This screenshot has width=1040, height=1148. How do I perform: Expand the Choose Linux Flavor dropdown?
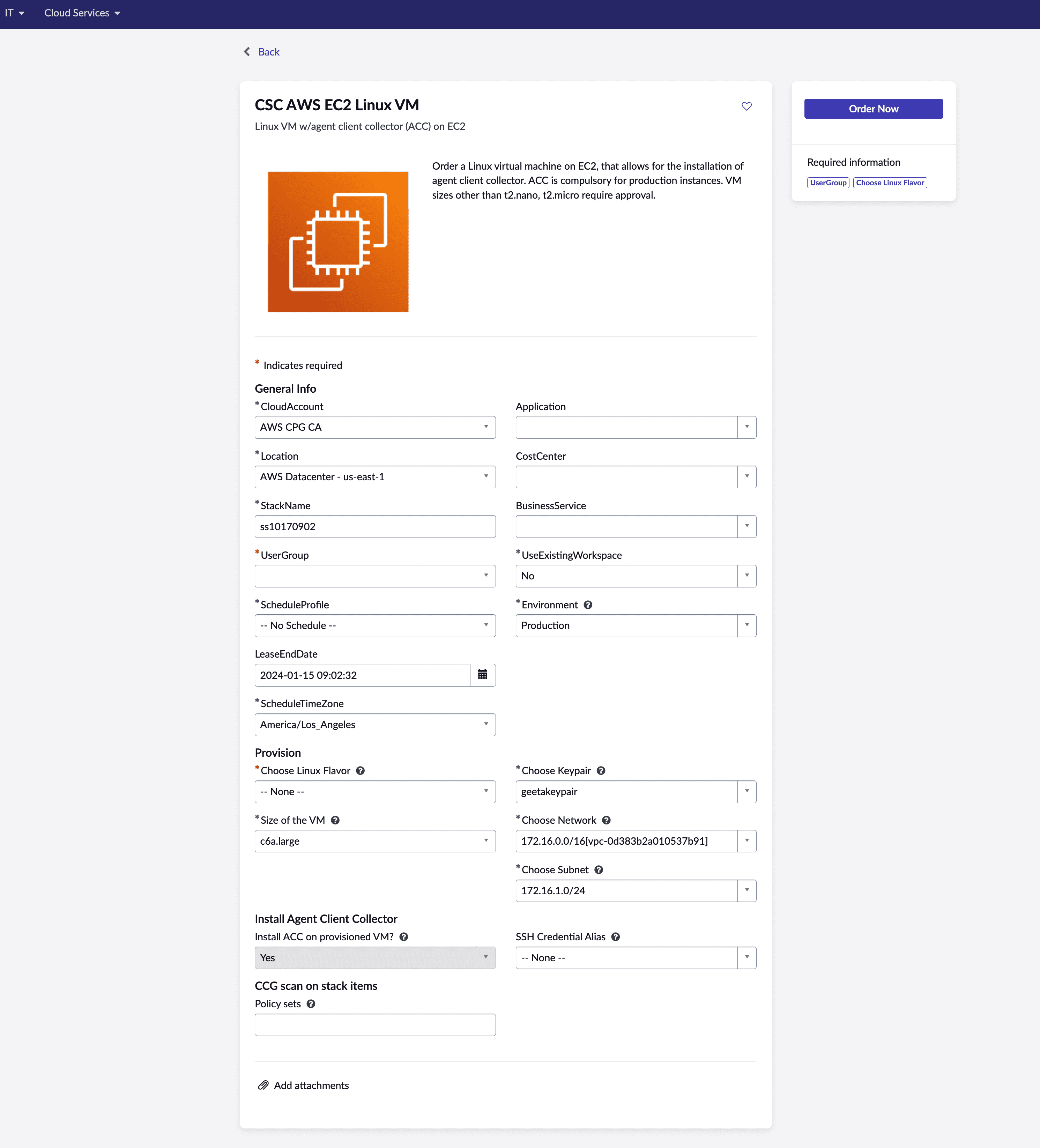(x=374, y=792)
